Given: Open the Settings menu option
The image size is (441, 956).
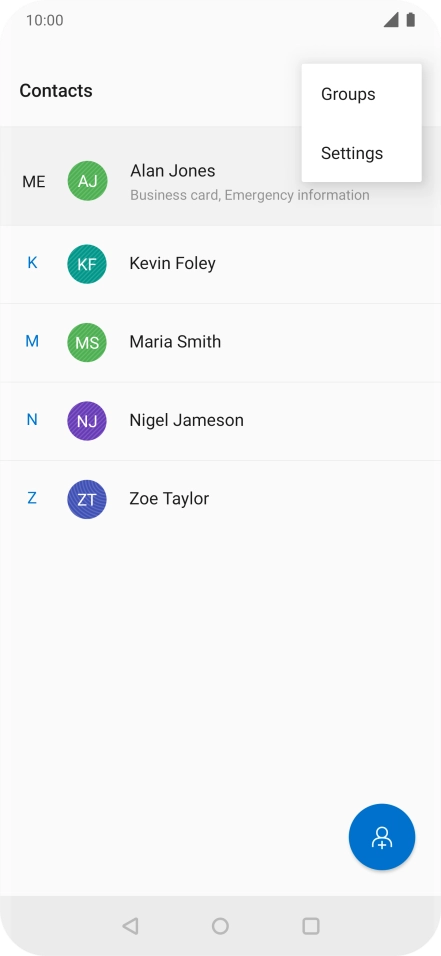Looking at the screenshot, I should [x=361, y=152].
